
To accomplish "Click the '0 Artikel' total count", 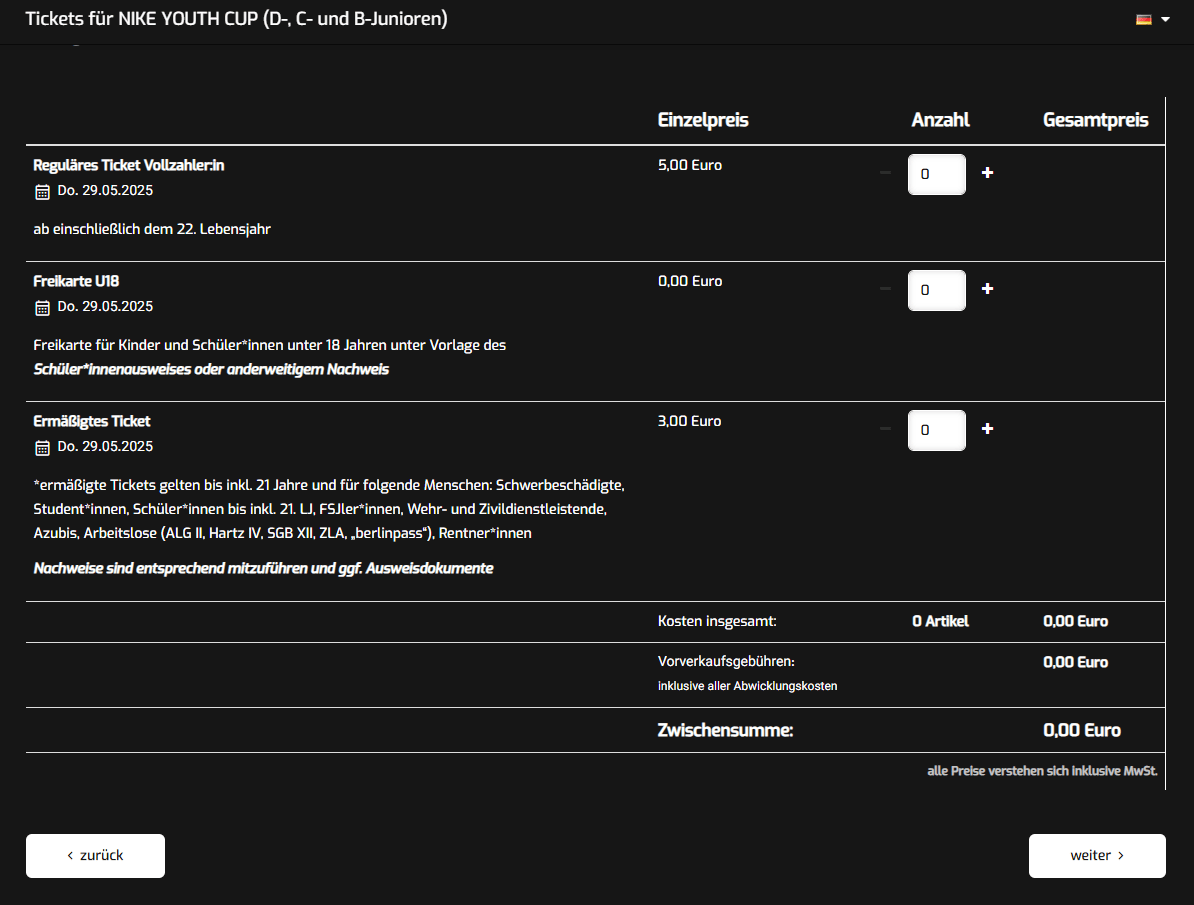I will 940,622.
